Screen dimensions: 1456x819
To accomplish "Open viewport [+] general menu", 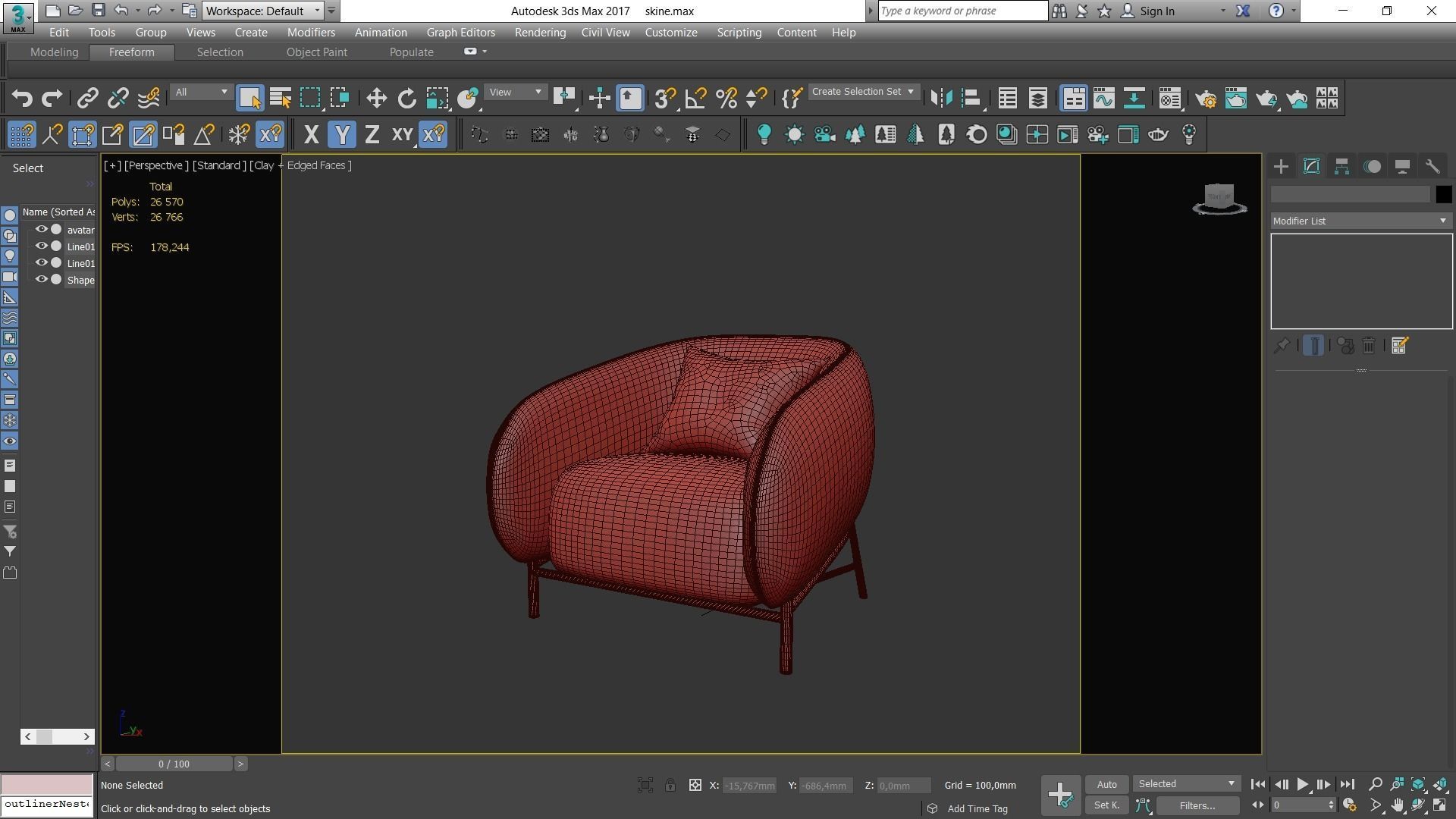I will pos(112,165).
